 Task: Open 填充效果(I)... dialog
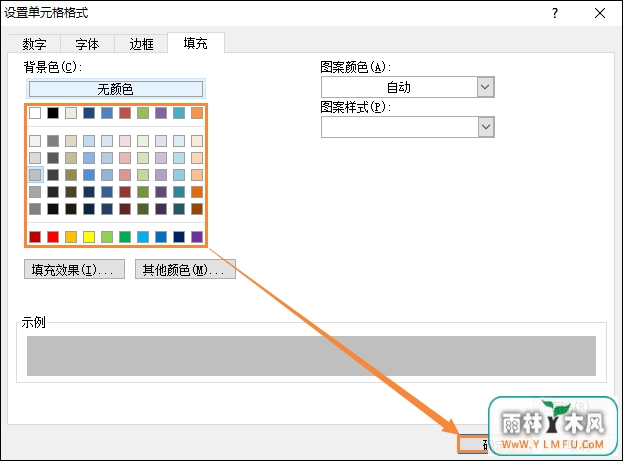[x=74, y=269]
